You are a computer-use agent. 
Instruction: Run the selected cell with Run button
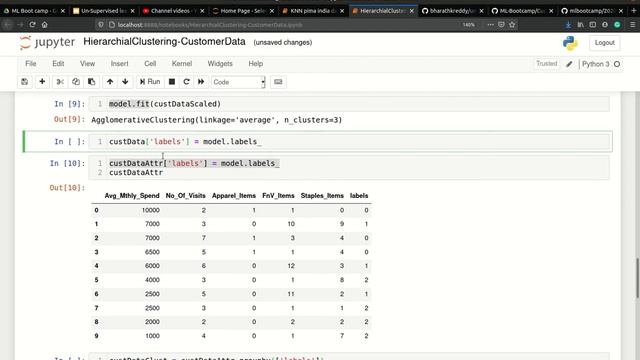click(x=150, y=82)
